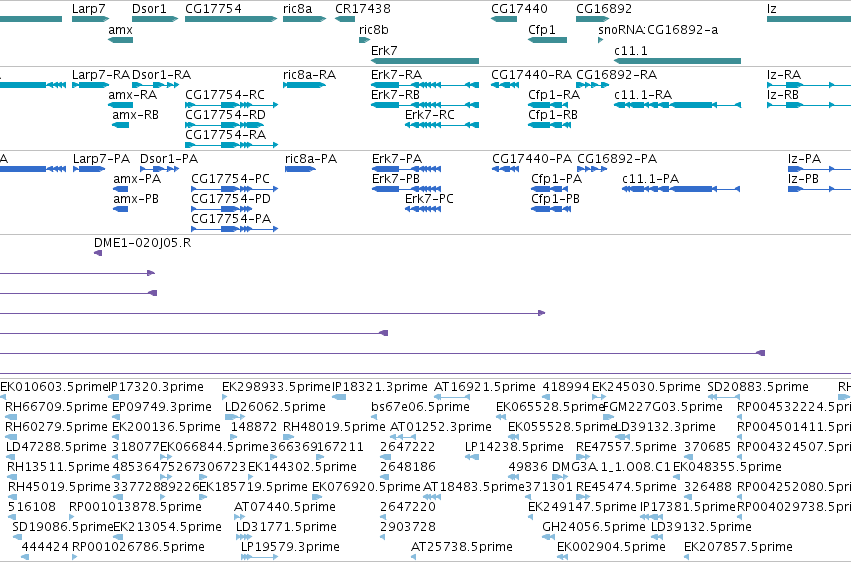Click the snoRNA:CG16892-a feature
The width and height of the screenshot is (851, 562).
(x=600, y=40)
